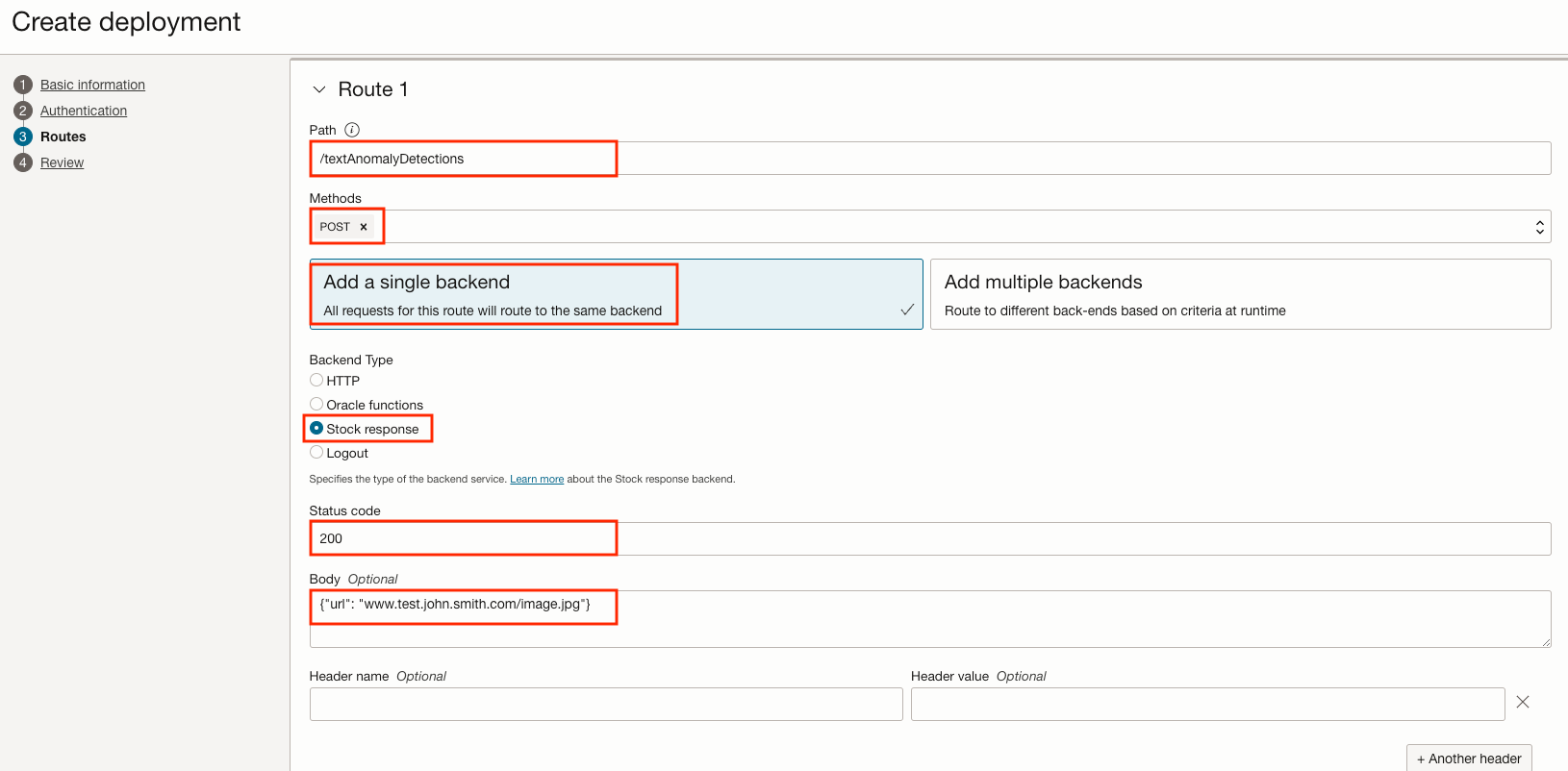Screen dimensions: 1568x771
Task: Collapse the Route 1 section
Action: coord(319,89)
